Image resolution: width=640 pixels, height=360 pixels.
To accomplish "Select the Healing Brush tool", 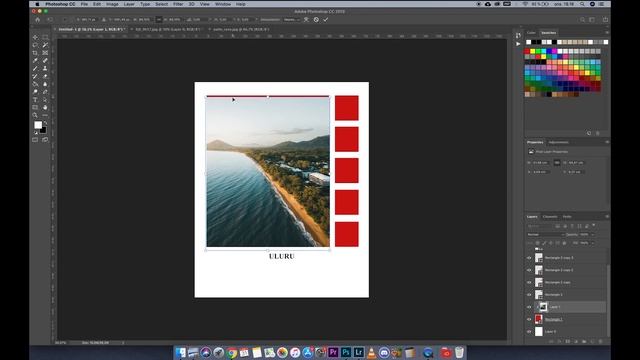I will tap(45, 60).
